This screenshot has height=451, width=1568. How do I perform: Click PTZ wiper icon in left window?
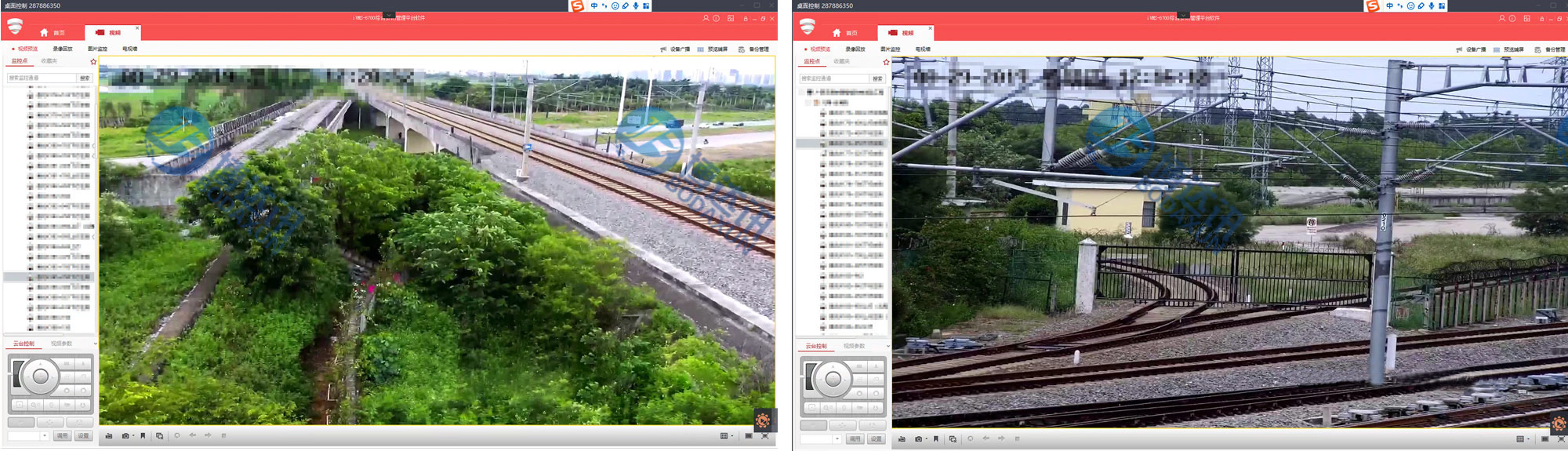click(67, 406)
